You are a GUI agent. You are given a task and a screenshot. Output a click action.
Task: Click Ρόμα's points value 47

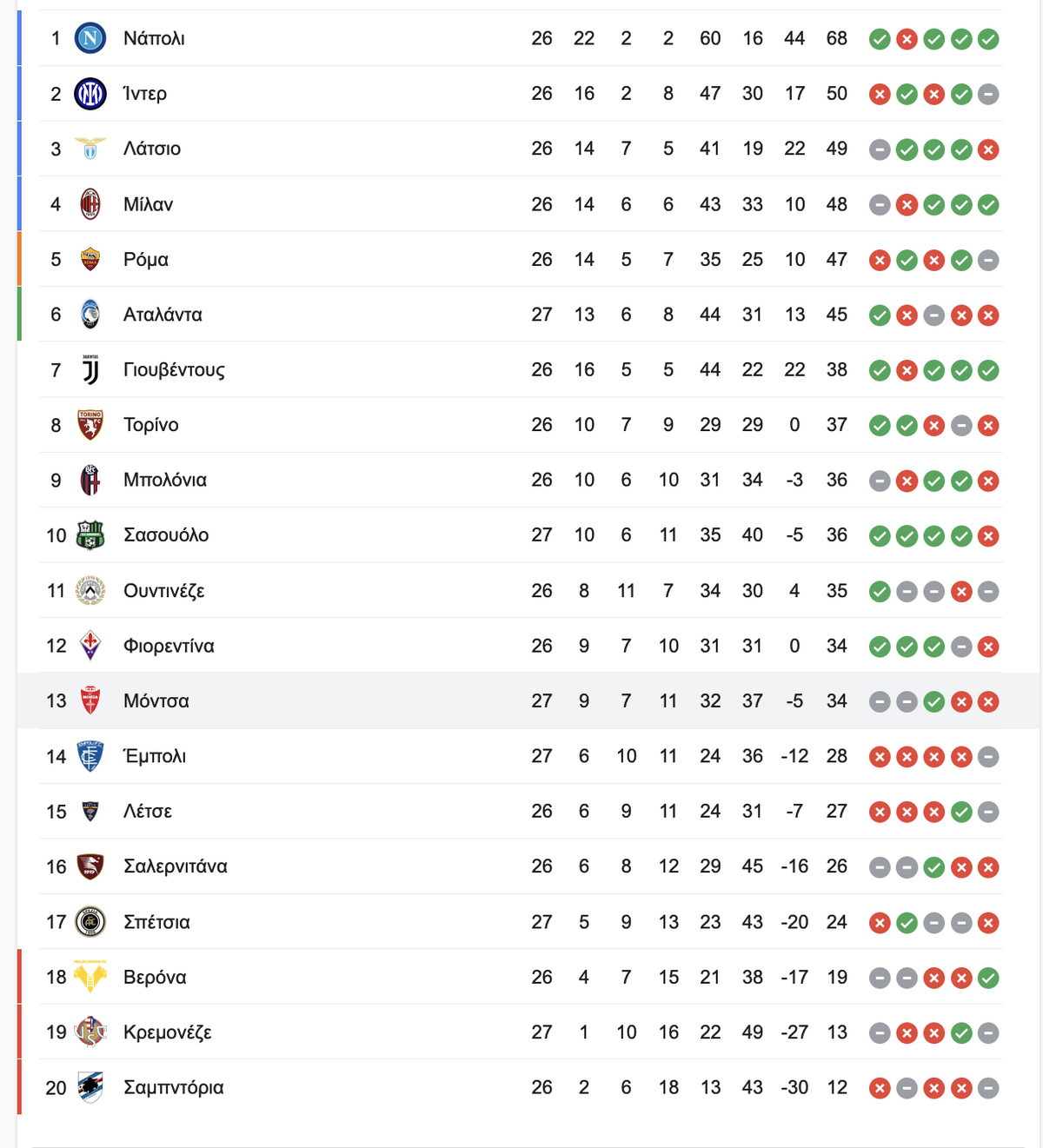(837, 259)
